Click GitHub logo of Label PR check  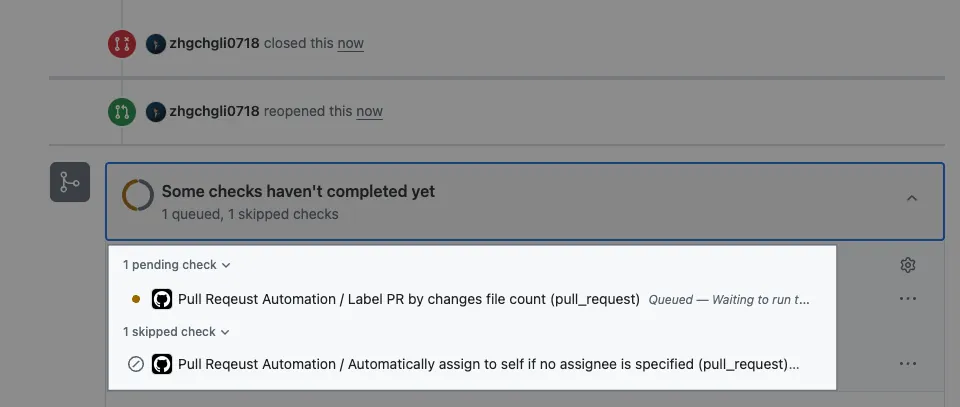[162, 299]
